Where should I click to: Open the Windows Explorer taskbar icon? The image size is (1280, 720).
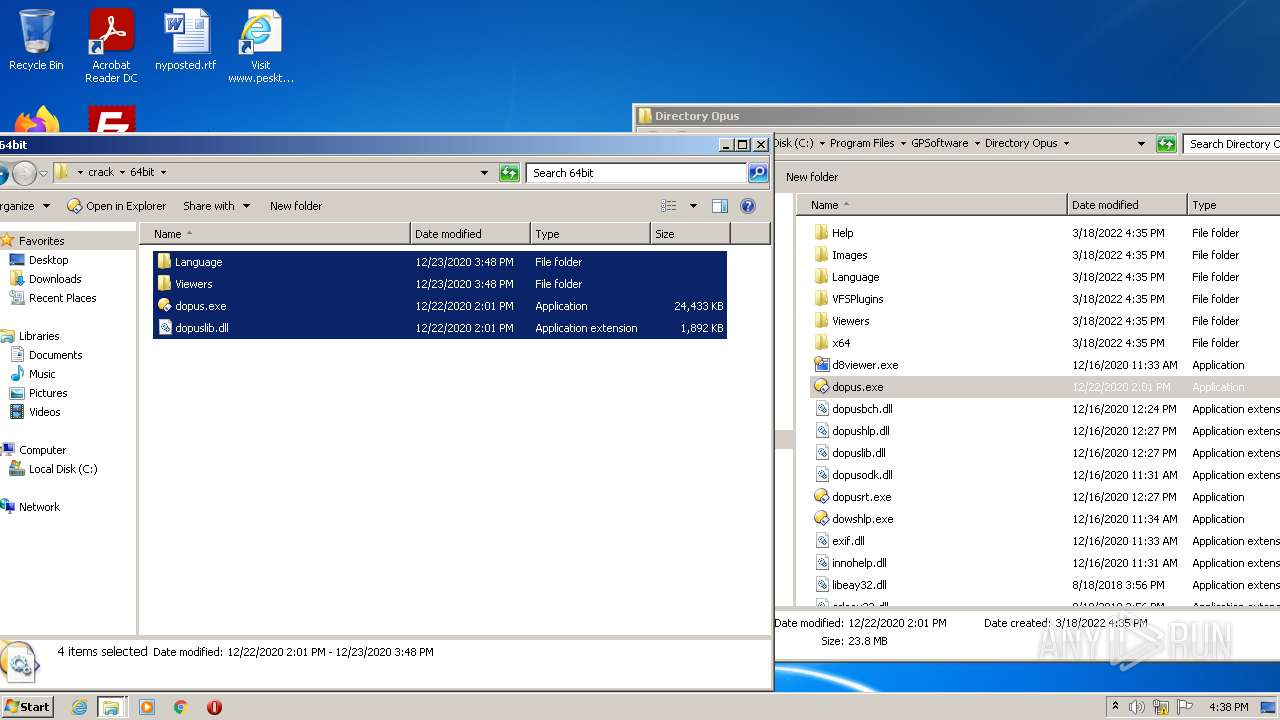point(110,707)
